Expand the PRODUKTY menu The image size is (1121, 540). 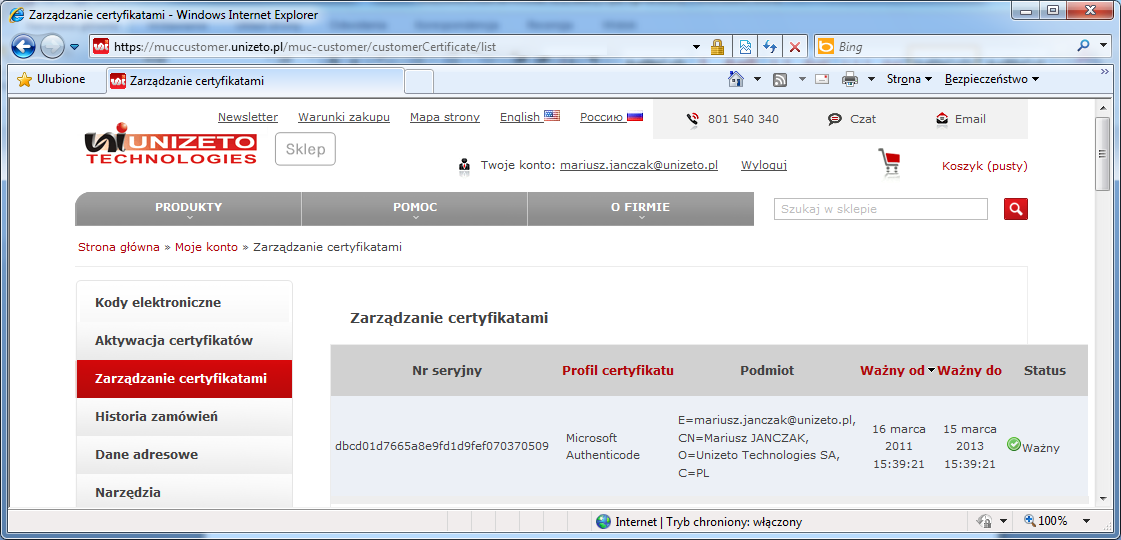click(x=189, y=209)
